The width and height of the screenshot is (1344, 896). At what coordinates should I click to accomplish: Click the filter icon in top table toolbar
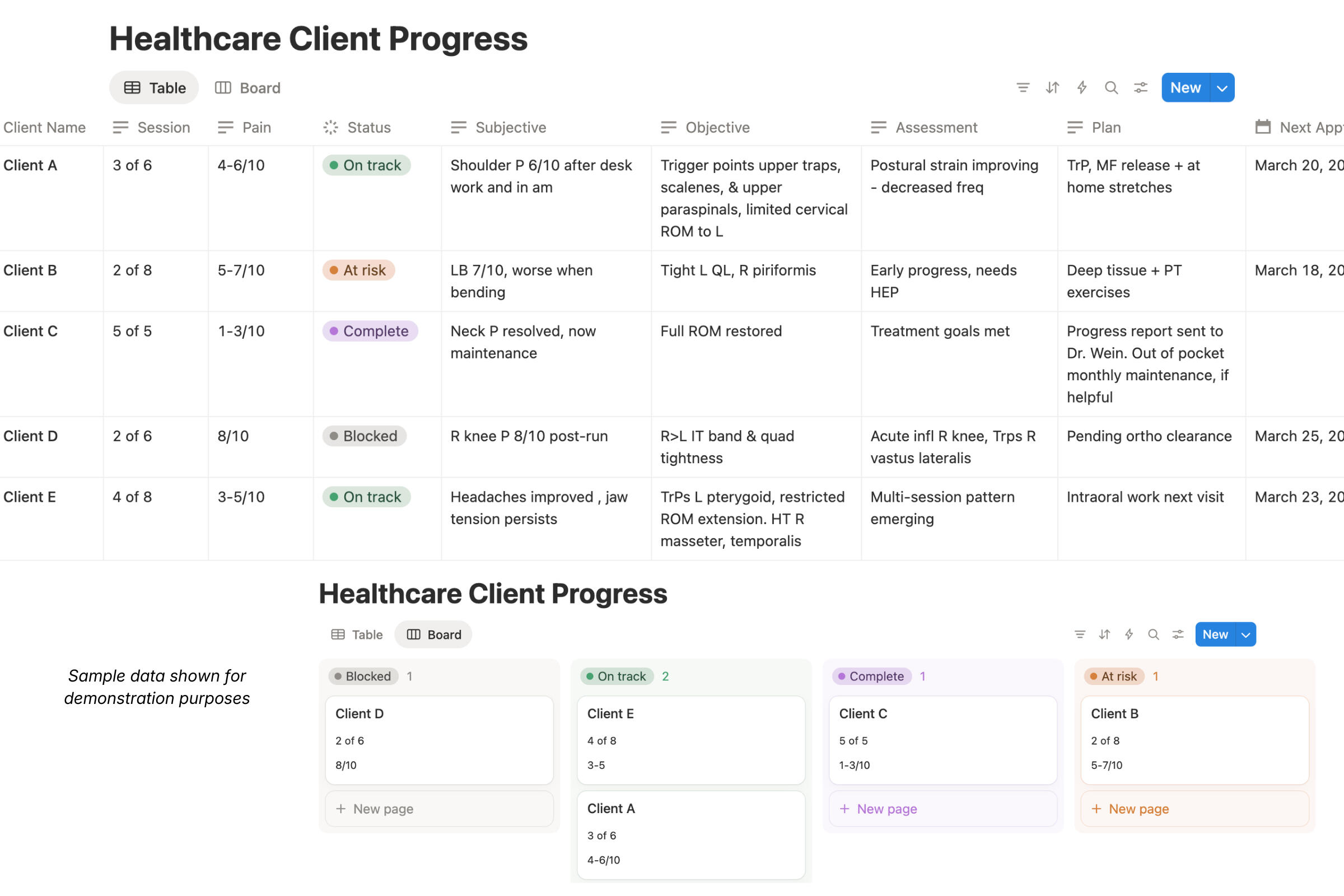pyautogui.click(x=1023, y=87)
